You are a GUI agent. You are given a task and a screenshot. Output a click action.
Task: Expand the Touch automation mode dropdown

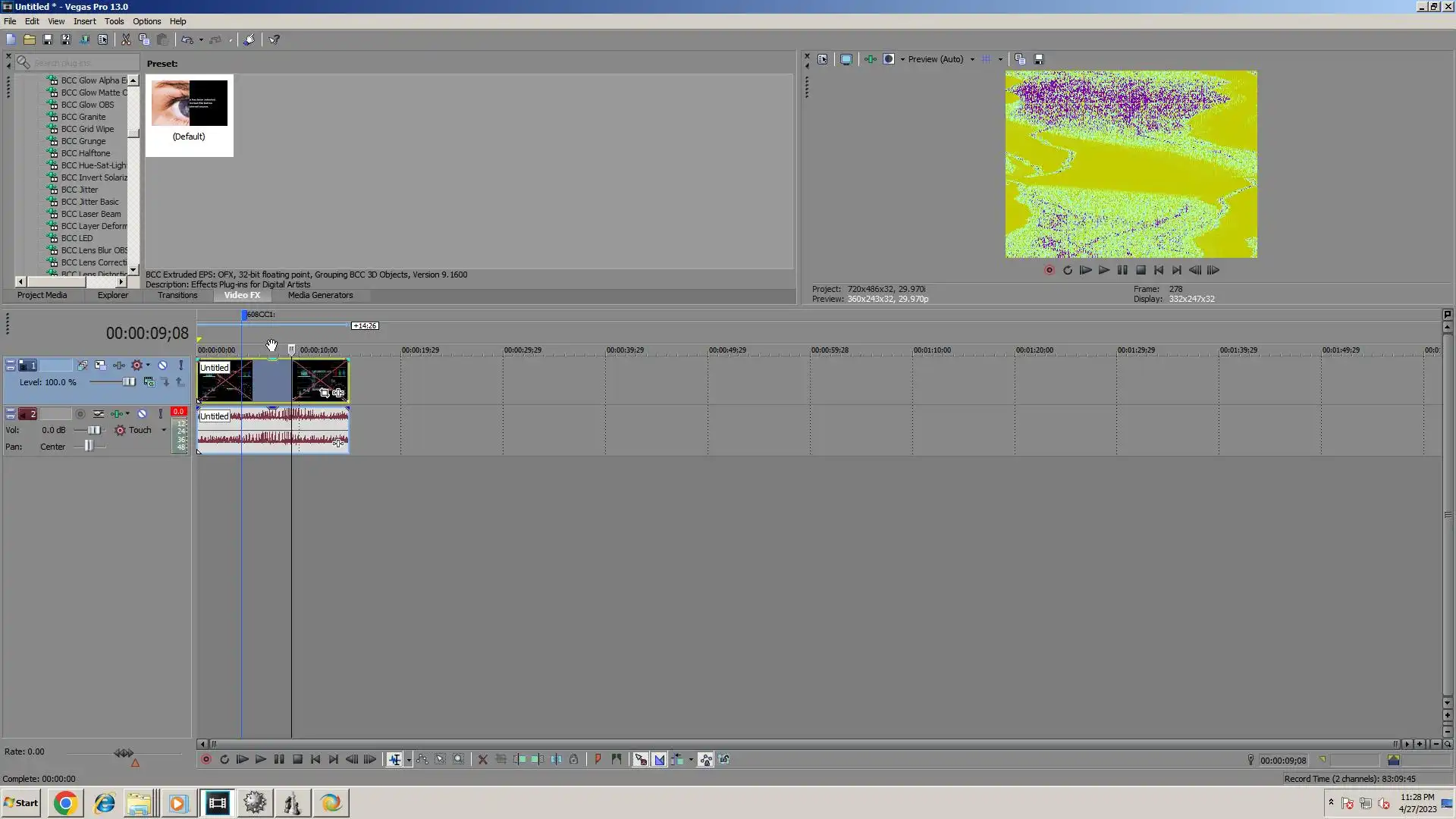click(164, 430)
